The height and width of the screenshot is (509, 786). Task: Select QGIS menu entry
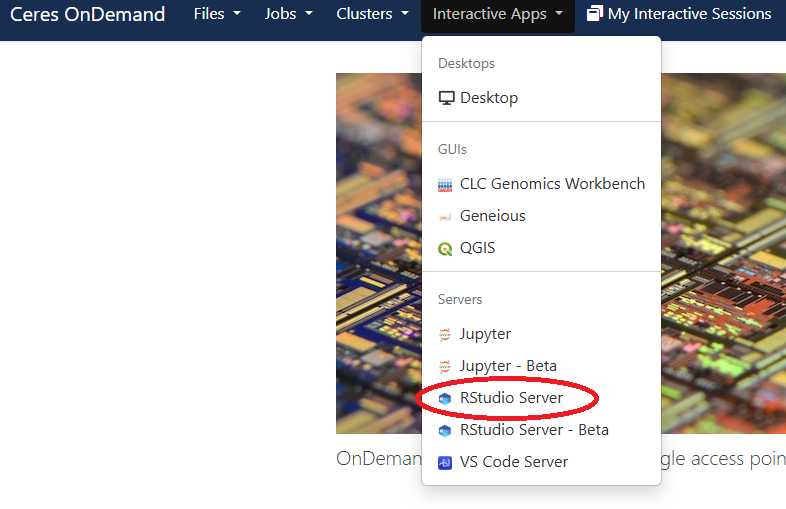pos(541,248)
